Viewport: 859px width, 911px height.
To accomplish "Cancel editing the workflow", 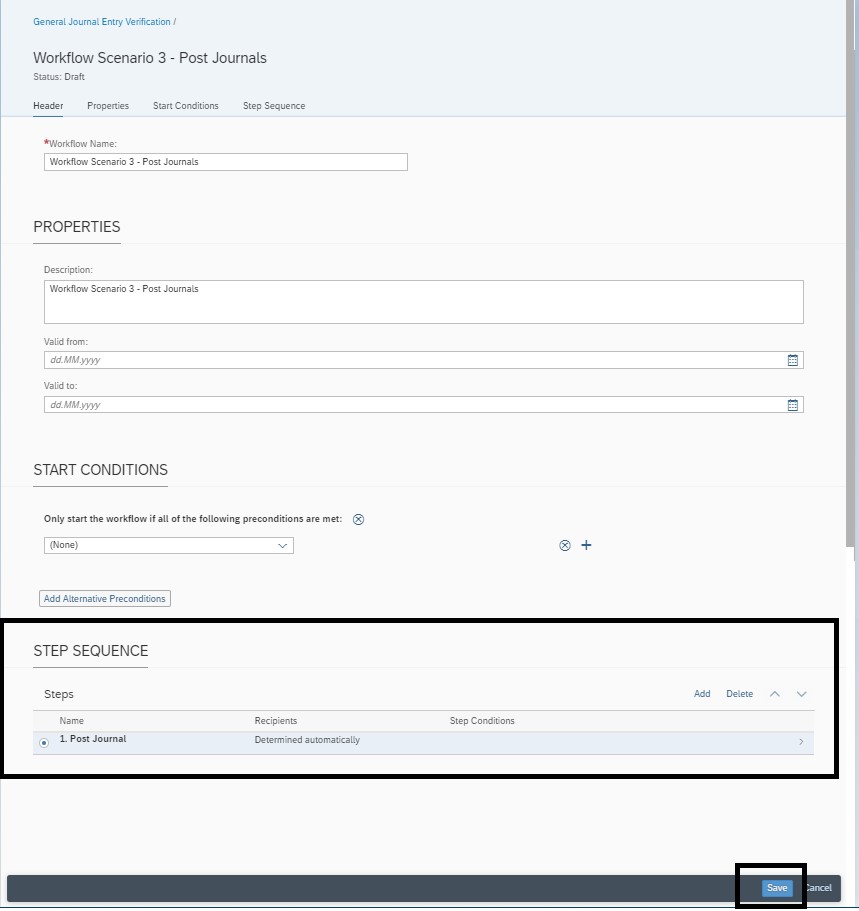I will [x=819, y=888].
